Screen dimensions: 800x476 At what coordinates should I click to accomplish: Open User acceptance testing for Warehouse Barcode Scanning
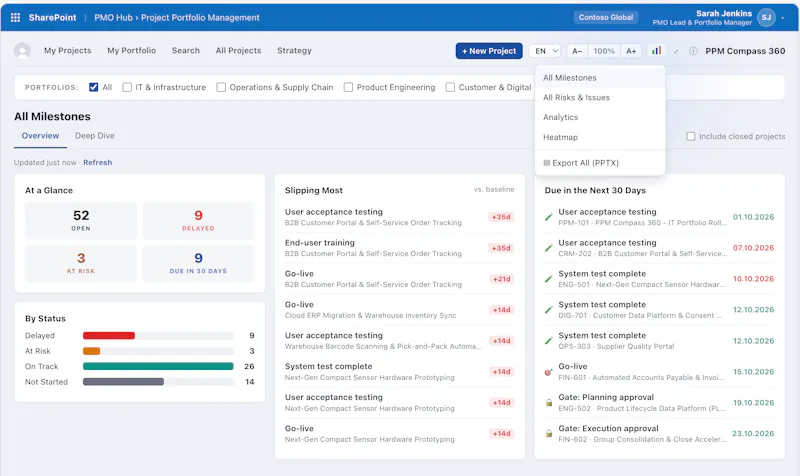tap(399, 341)
